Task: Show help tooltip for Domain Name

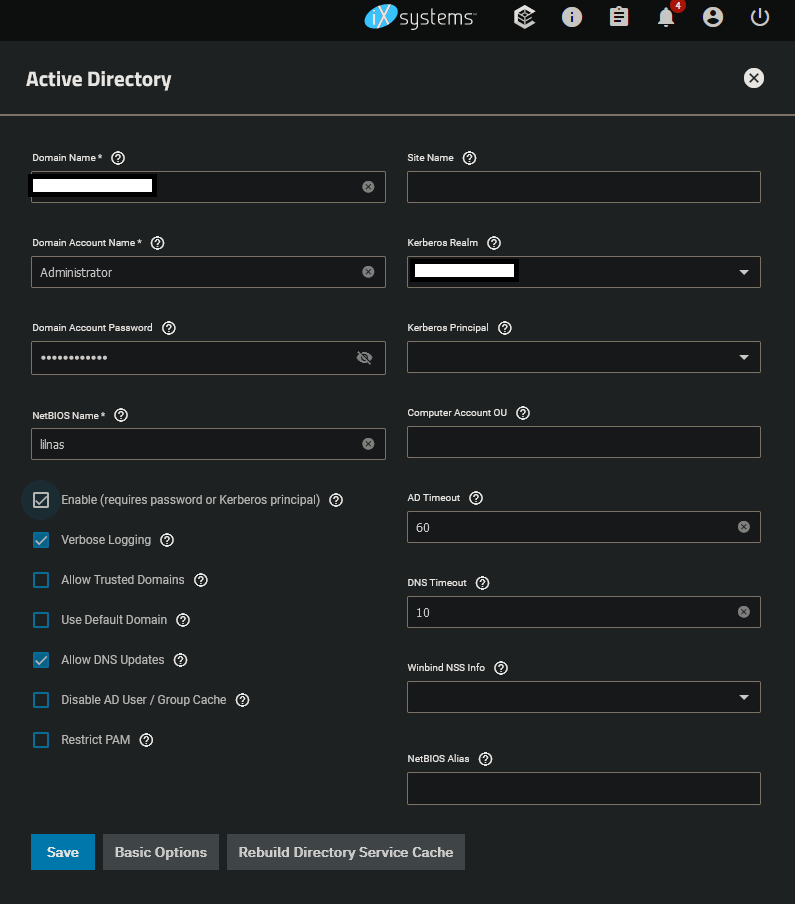Action: [x=118, y=158]
